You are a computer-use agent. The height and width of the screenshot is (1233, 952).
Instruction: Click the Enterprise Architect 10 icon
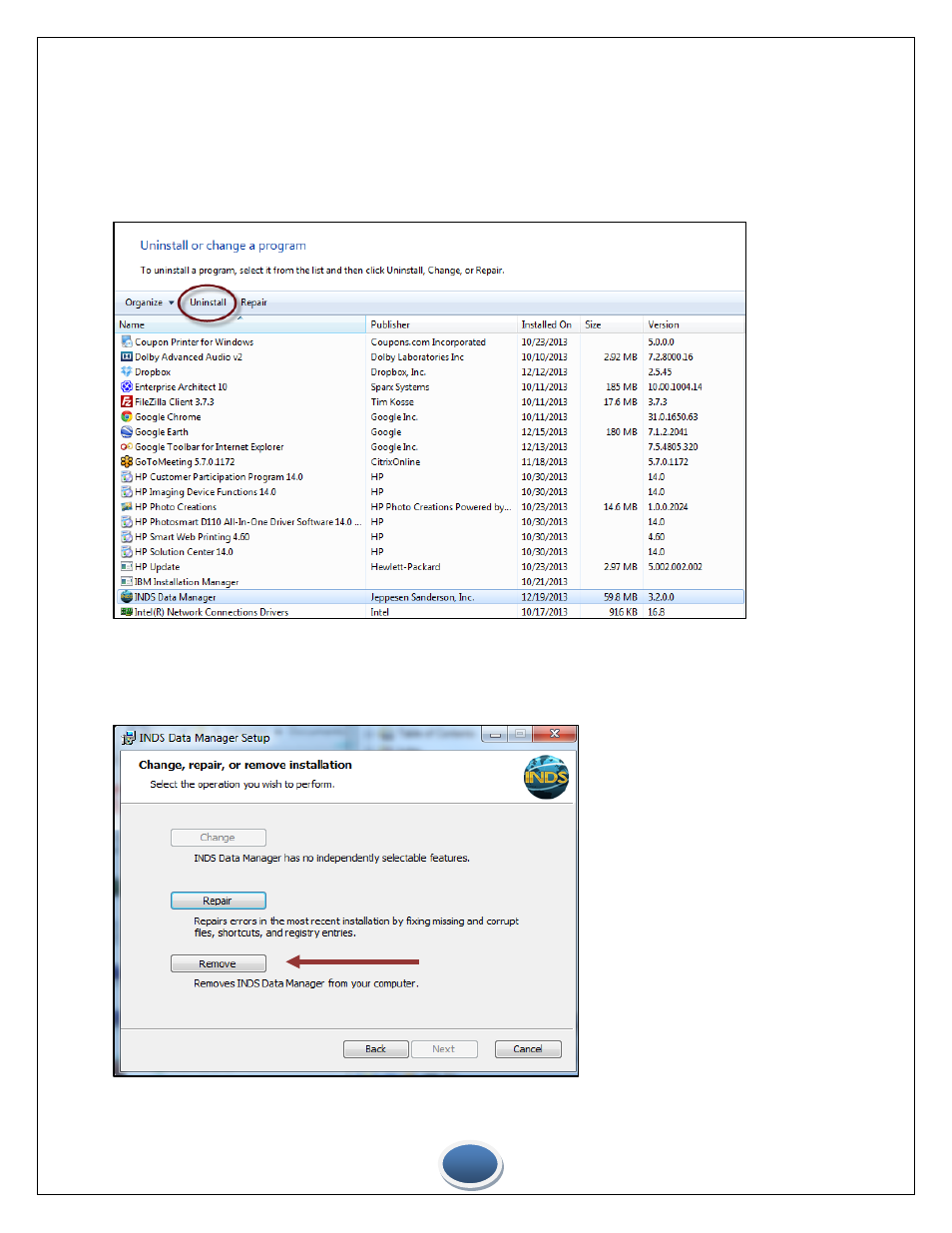pyautogui.click(x=127, y=386)
